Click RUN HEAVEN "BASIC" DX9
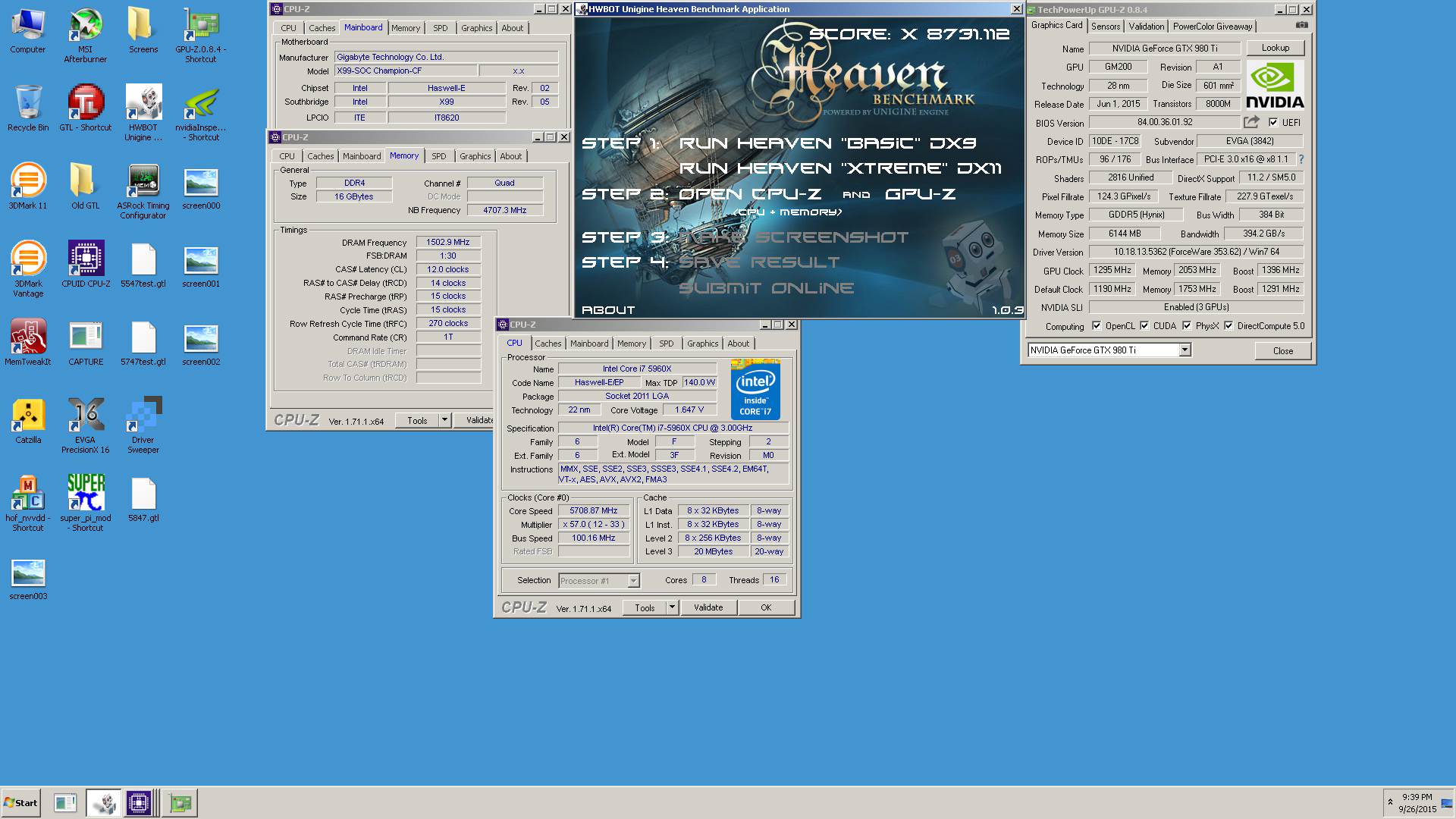Viewport: 1456px width, 819px height. coord(827,143)
